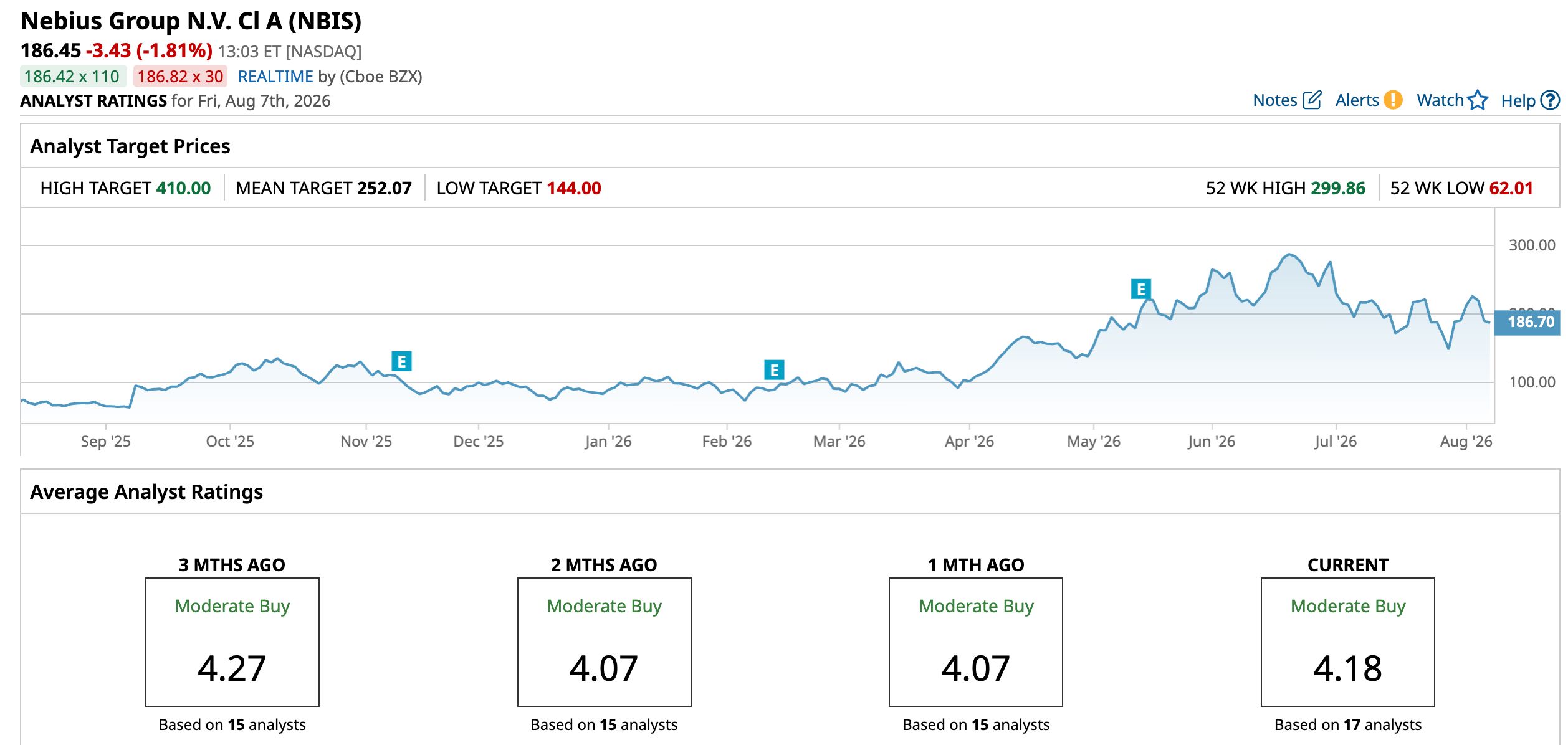Click the earnings E marker near May '26
Screen dimensions: 1568x745
pyautogui.click(x=1140, y=289)
